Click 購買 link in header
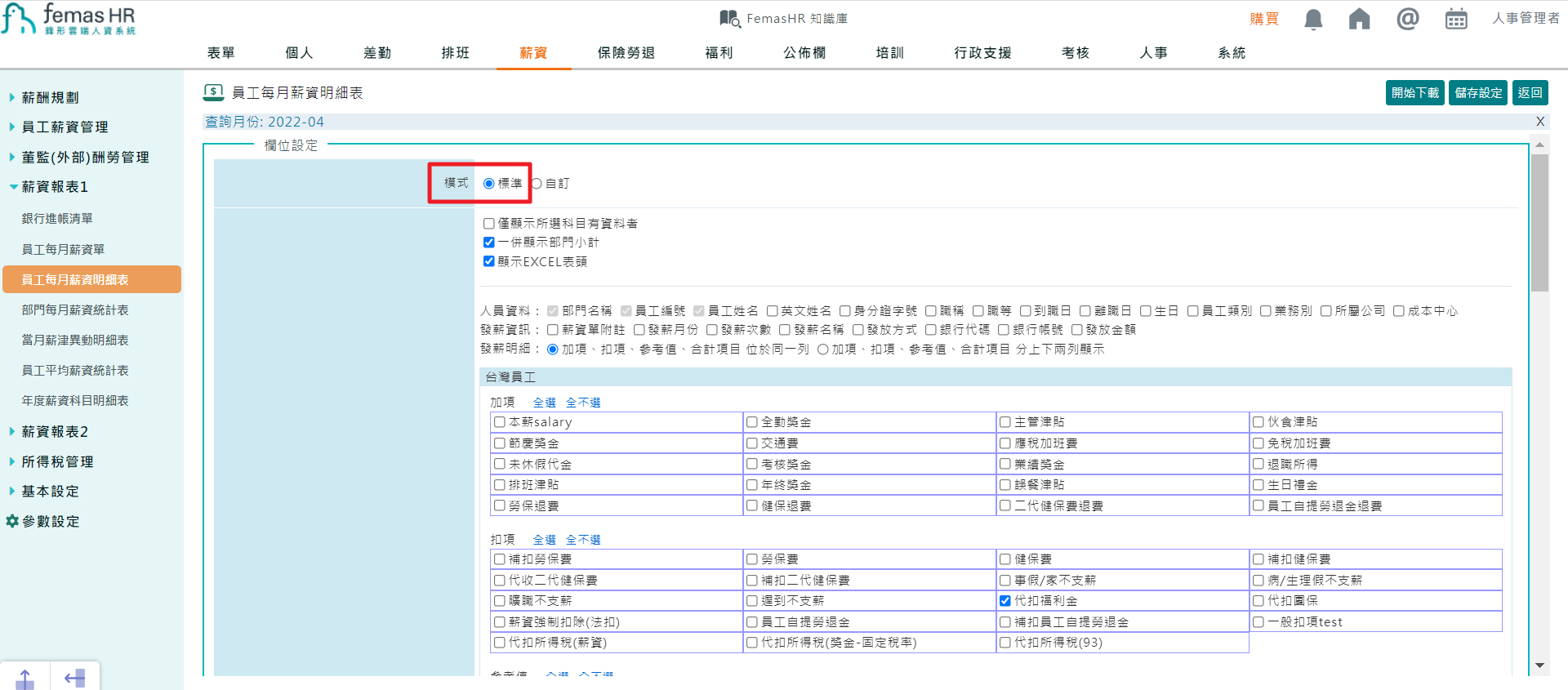This screenshot has height=690, width=1568. 1264,19
